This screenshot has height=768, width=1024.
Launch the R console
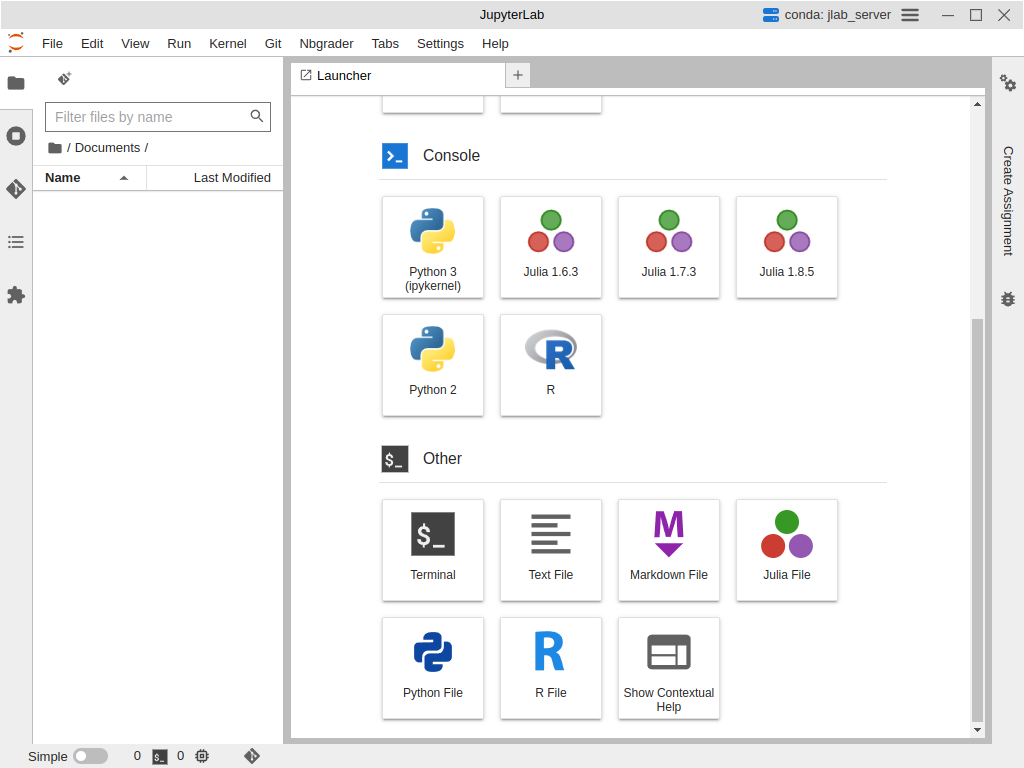[551, 365]
